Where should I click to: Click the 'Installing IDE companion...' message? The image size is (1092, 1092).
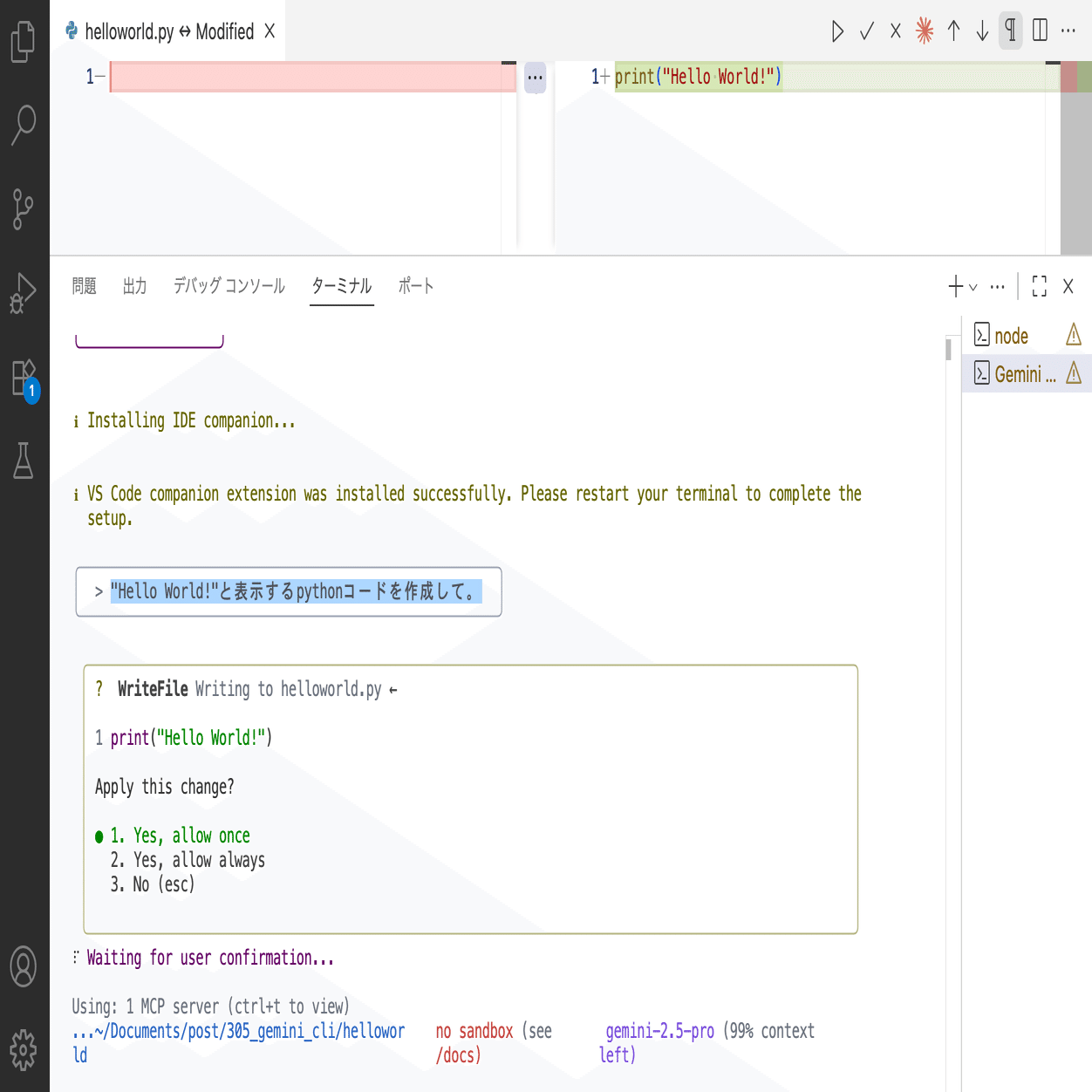[191, 420]
